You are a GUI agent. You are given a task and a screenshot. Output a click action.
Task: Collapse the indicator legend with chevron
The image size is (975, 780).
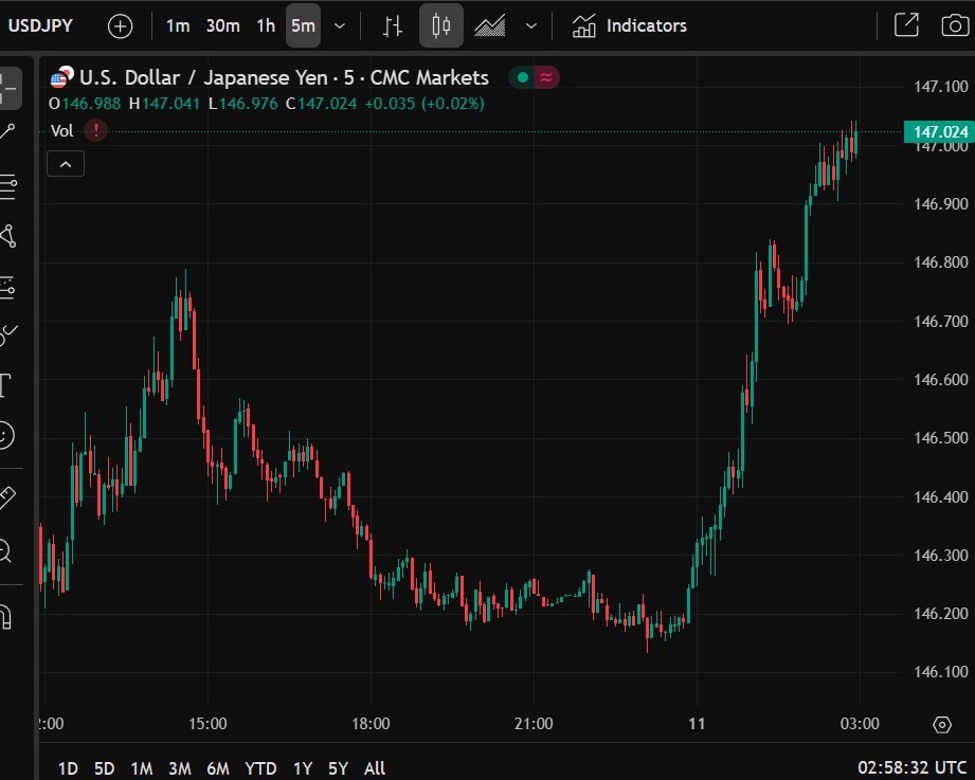tap(65, 164)
